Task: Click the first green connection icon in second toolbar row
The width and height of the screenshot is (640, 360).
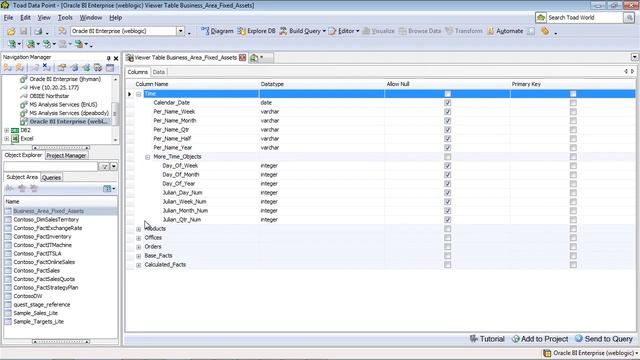Action: tap(12, 44)
